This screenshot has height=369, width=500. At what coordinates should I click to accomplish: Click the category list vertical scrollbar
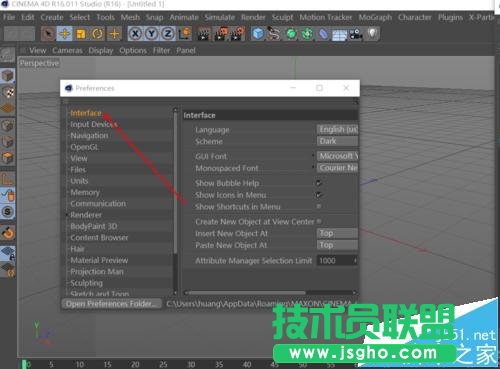point(175,182)
